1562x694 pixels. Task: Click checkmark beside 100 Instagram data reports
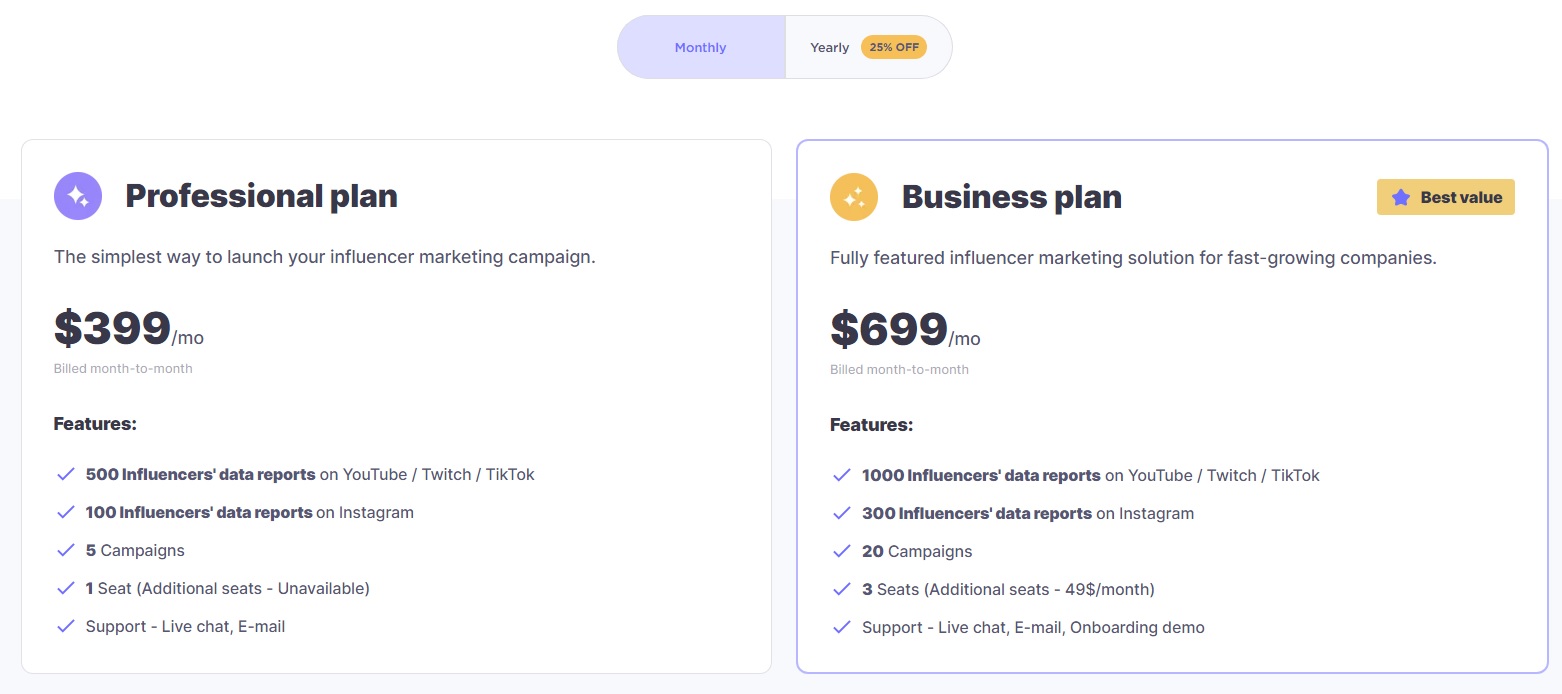[x=66, y=512]
